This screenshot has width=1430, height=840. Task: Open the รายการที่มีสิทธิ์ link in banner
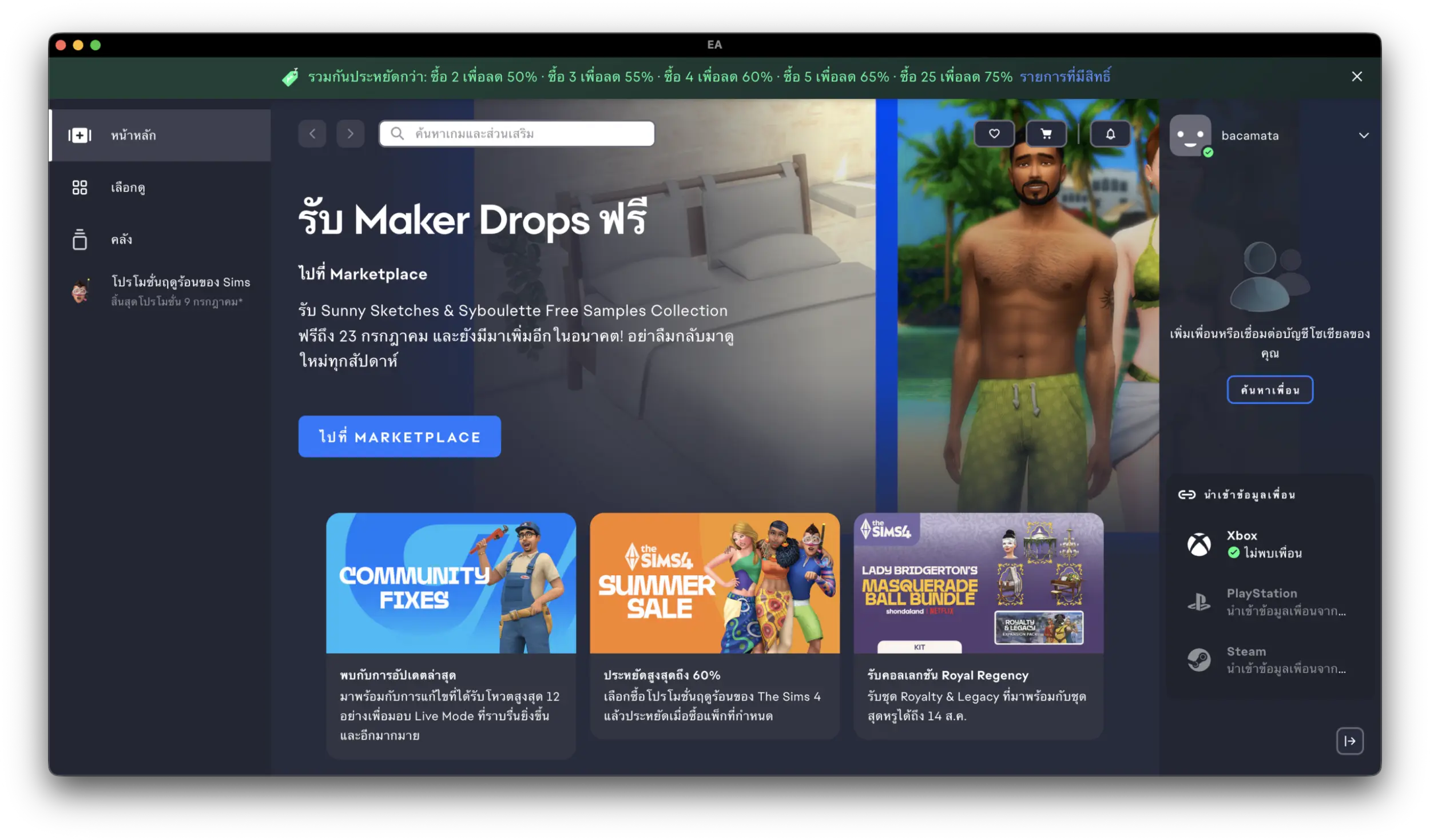tap(1065, 77)
